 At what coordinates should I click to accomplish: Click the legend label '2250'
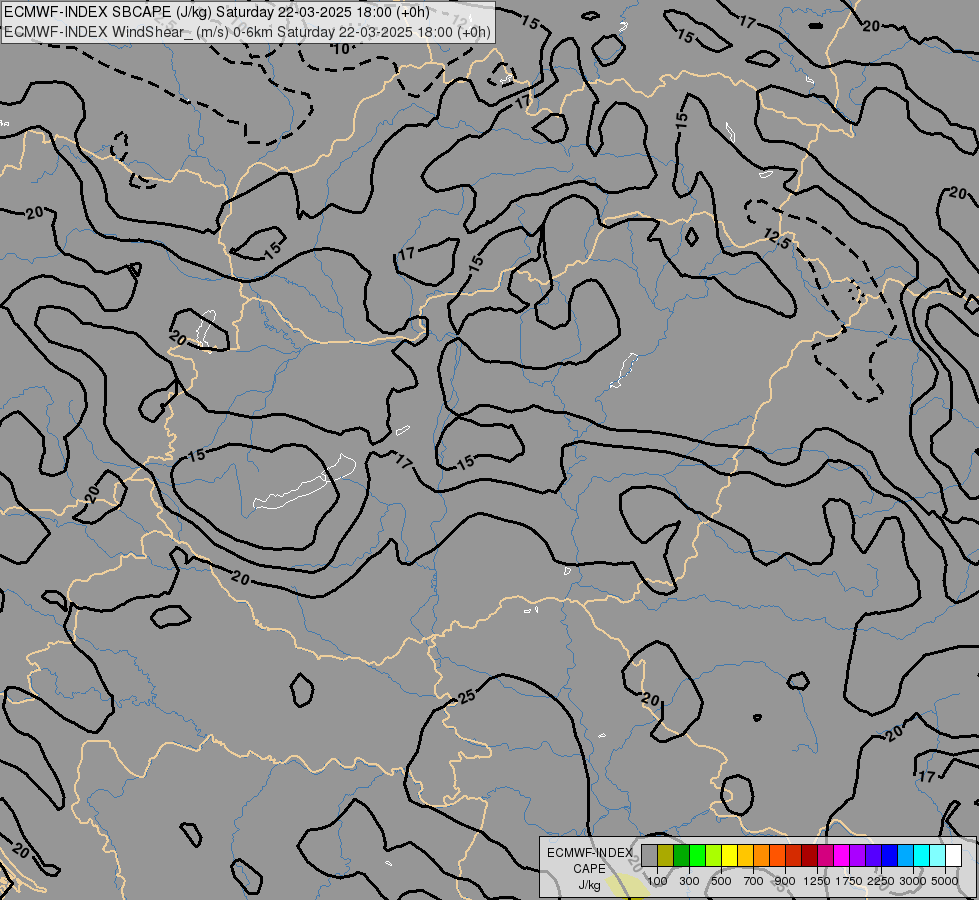coord(881,881)
